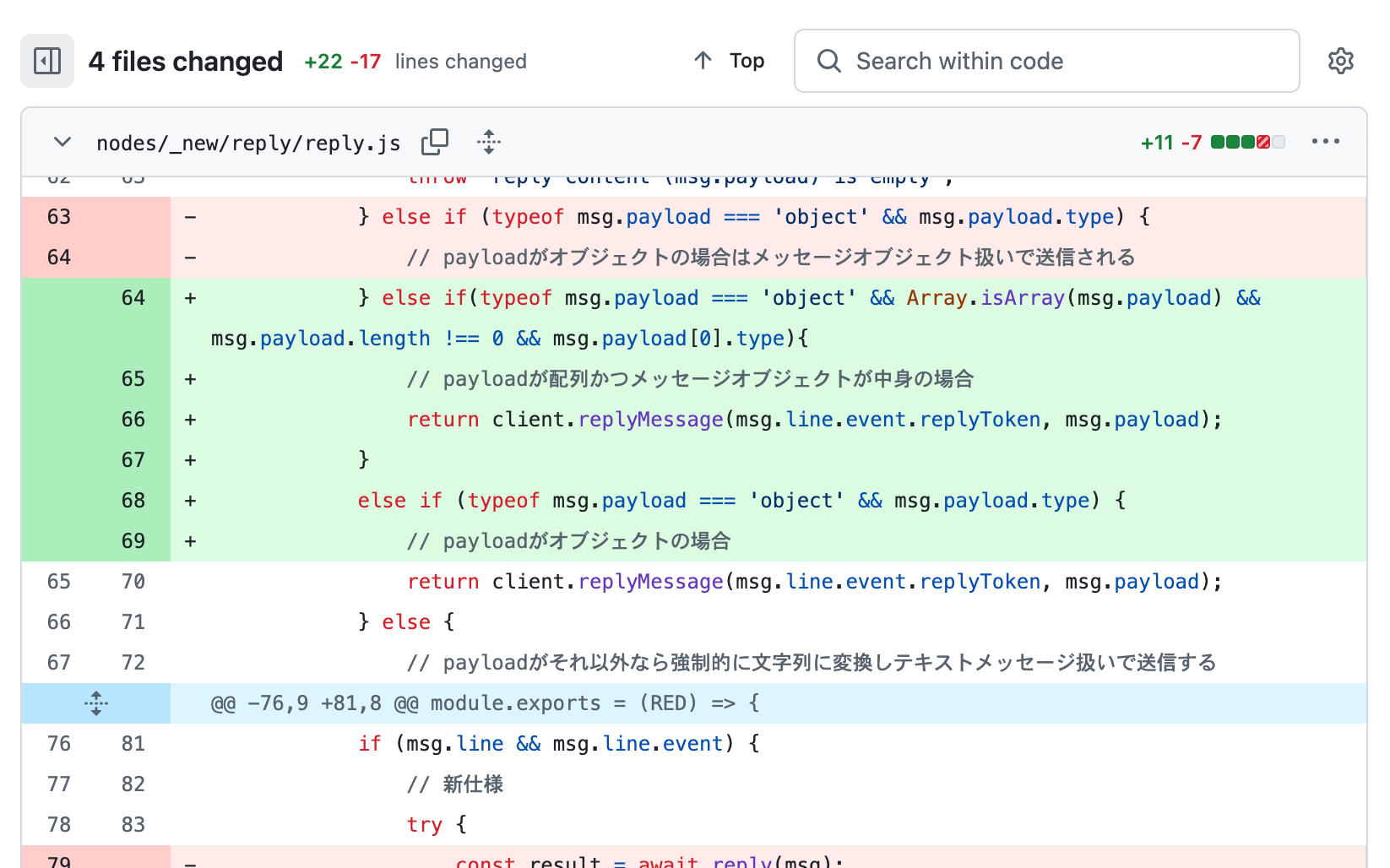Select deleted line number 63
1390x868 pixels.
point(59,217)
